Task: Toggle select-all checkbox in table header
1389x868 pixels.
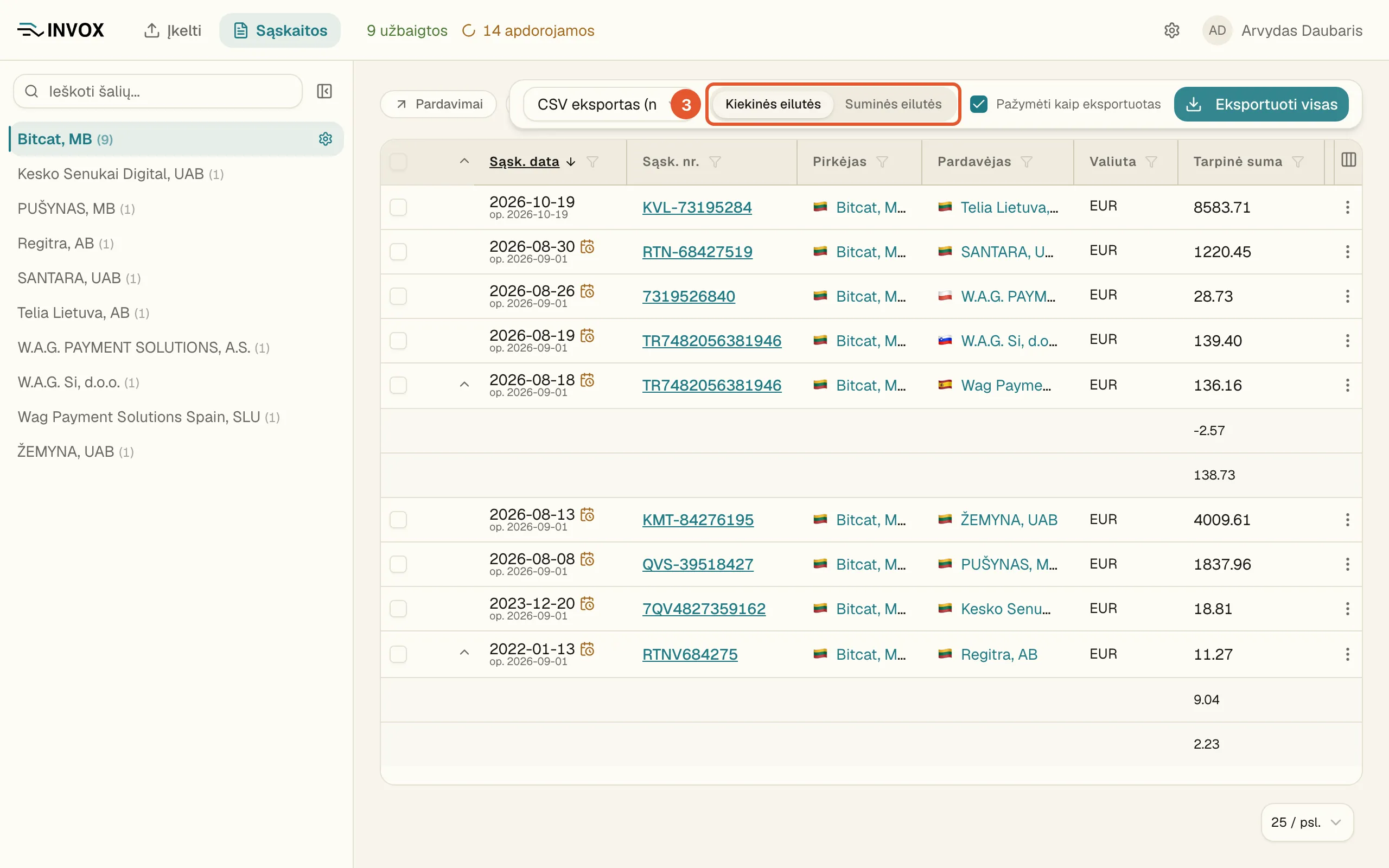Action: coord(398,162)
